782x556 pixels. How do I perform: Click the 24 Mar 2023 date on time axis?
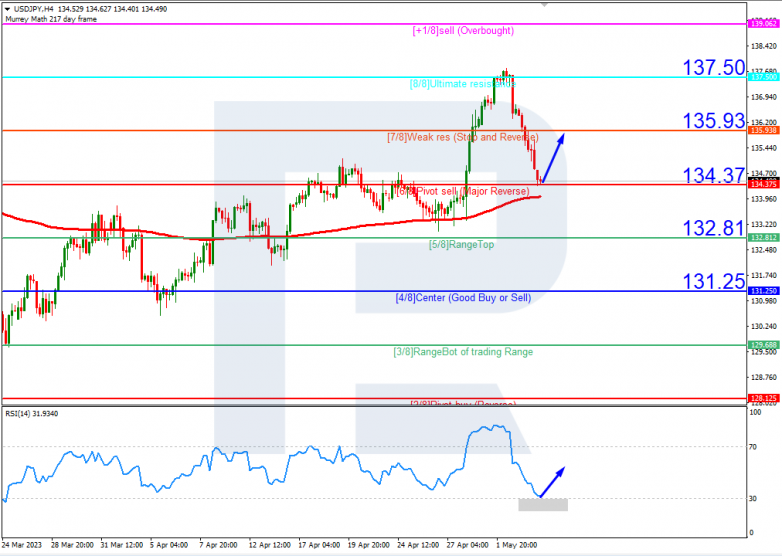pyautogui.click(x=21, y=545)
